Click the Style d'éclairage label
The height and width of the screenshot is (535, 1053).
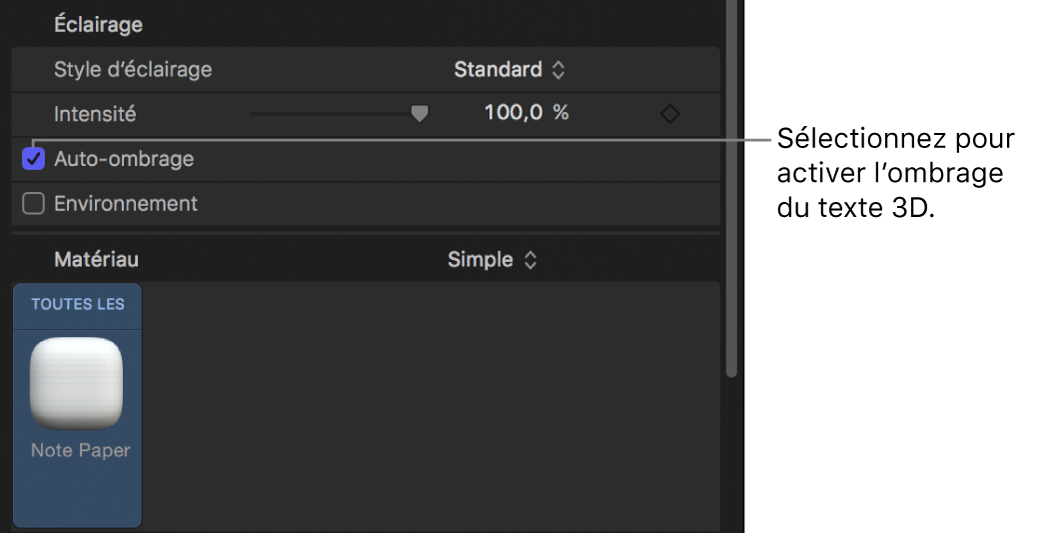[x=133, y=70]
